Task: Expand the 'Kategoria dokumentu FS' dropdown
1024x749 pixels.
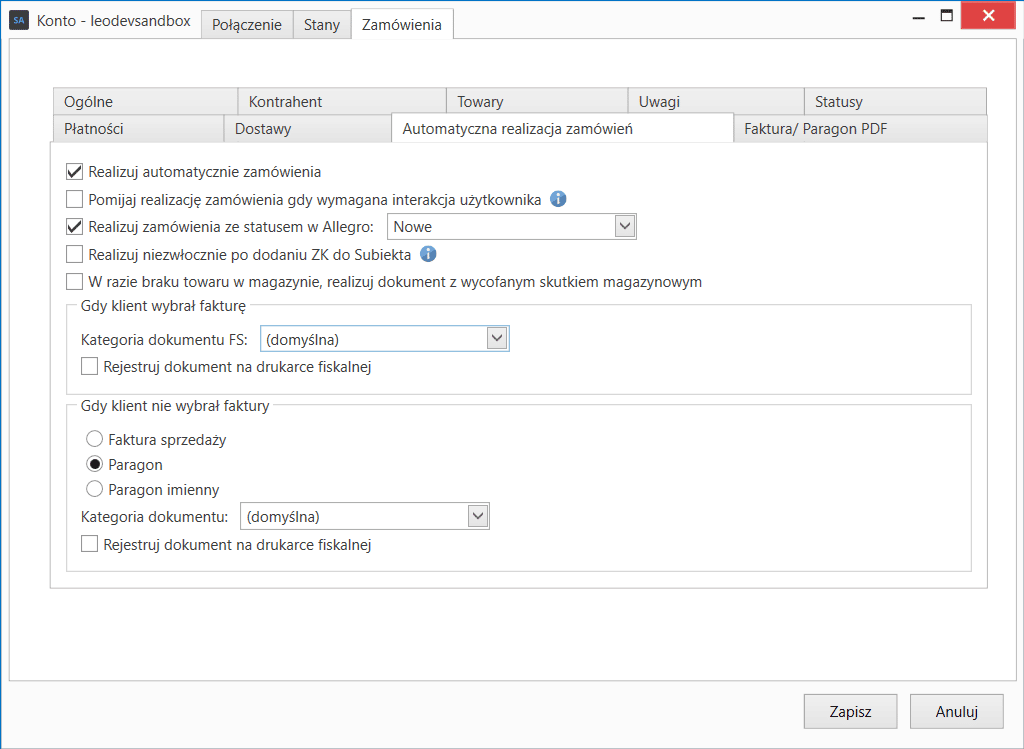Action: [x=385, y=339]
